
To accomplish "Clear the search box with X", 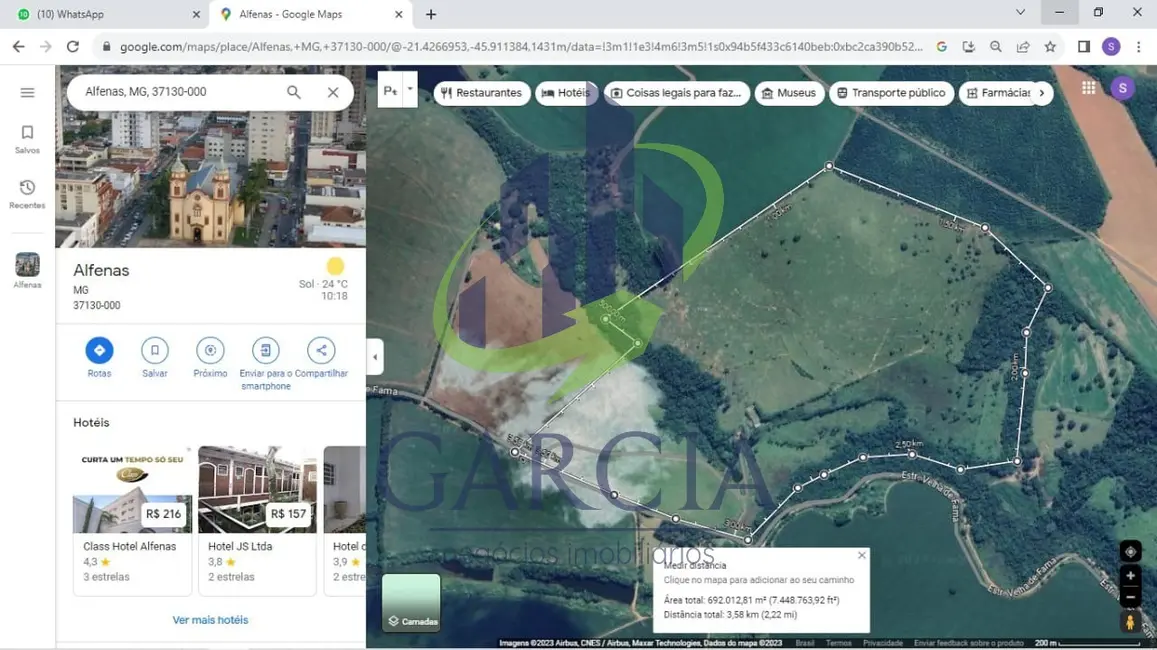I will [333, 92].
